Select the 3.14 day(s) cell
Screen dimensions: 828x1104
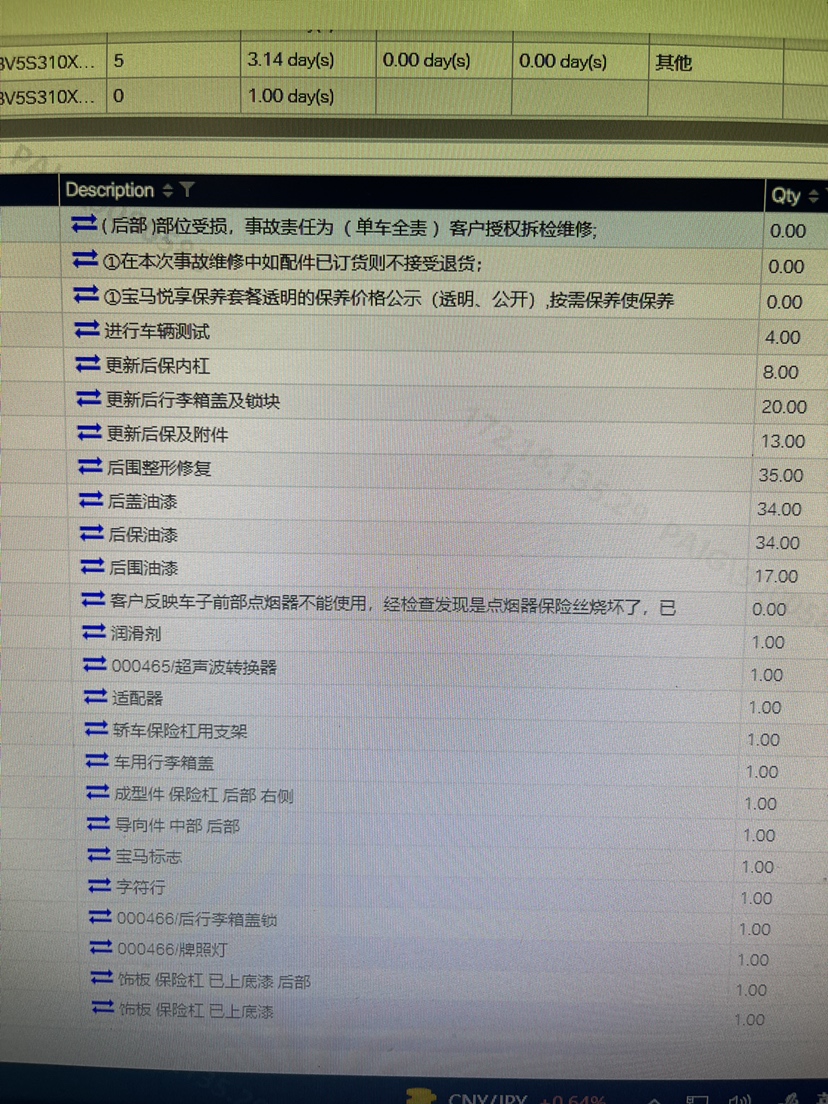point(308,60)
